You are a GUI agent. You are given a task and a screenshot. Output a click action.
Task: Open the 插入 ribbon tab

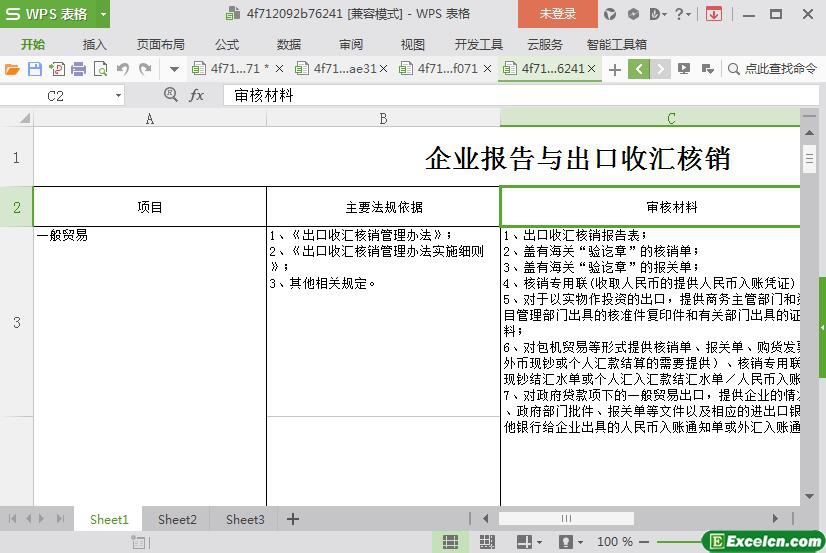click(x=94, y=44)
